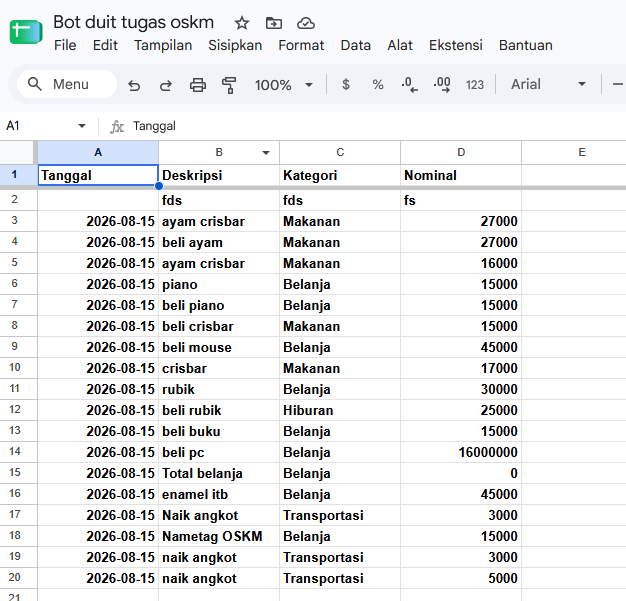Click the Nametag OSKM cell
Image resolution: width=626 pixels, height=601 pixels.
click(219, 536)
